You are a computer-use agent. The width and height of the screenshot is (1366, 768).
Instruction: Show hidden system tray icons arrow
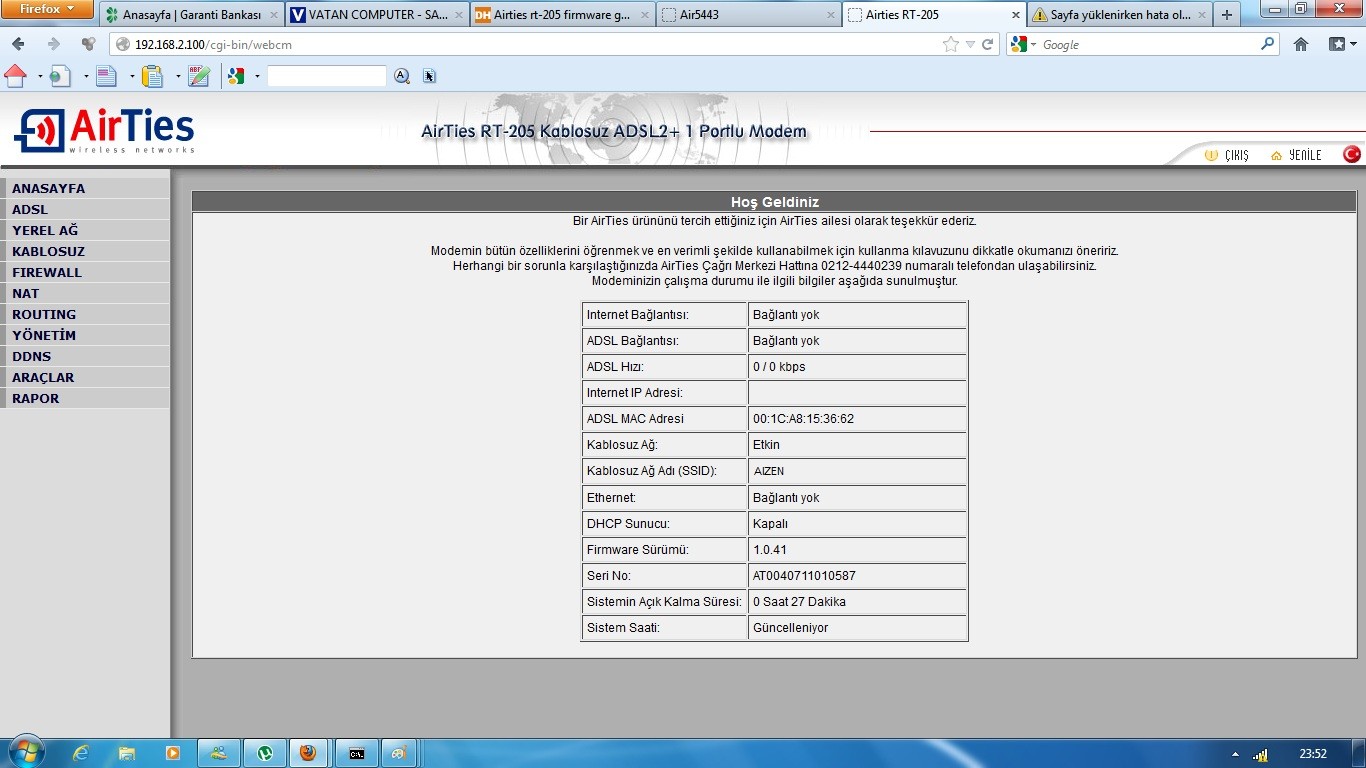click(x=1235, y=754)
